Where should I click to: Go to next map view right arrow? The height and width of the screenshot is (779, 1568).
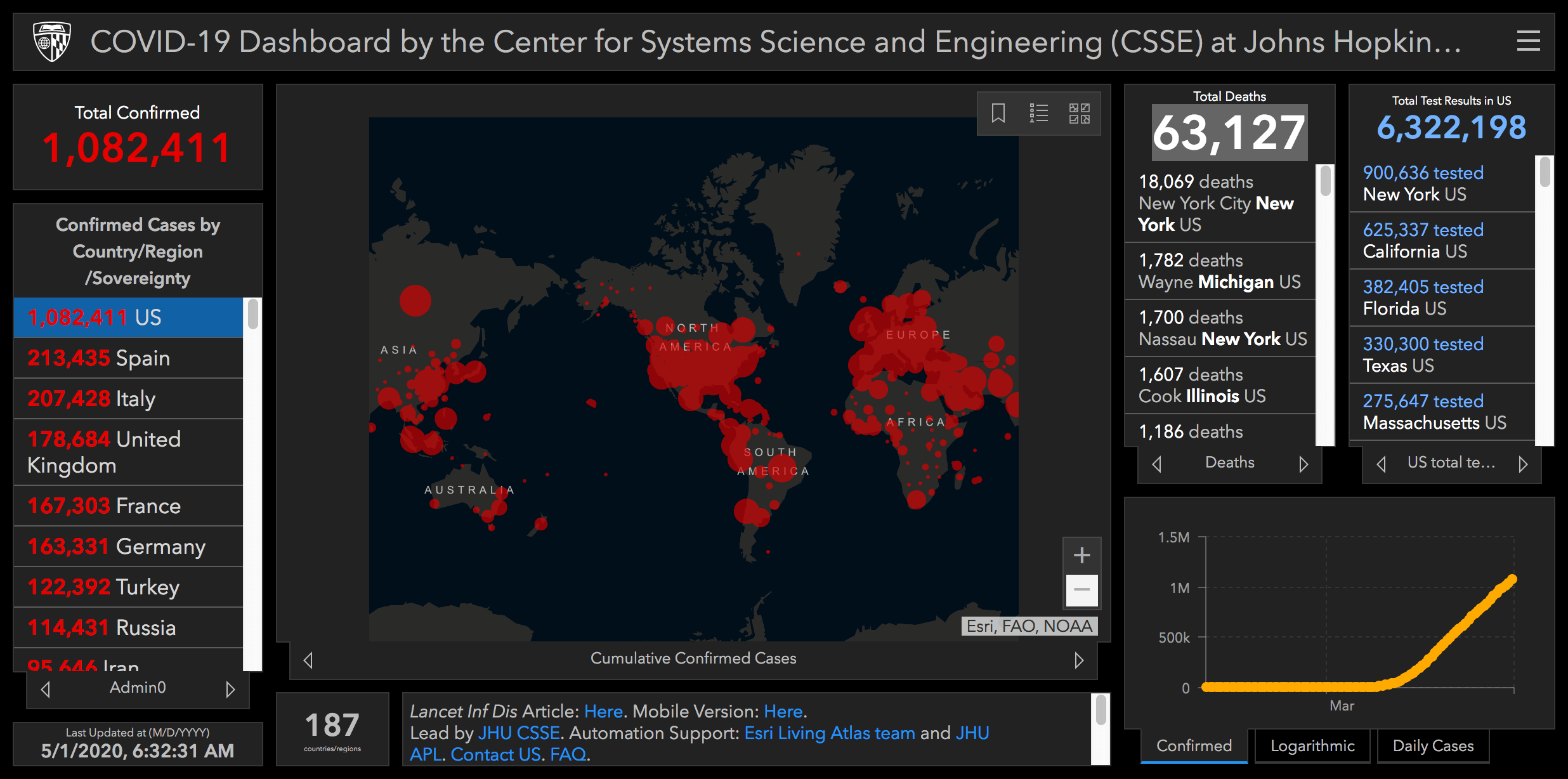[1079, 660]
